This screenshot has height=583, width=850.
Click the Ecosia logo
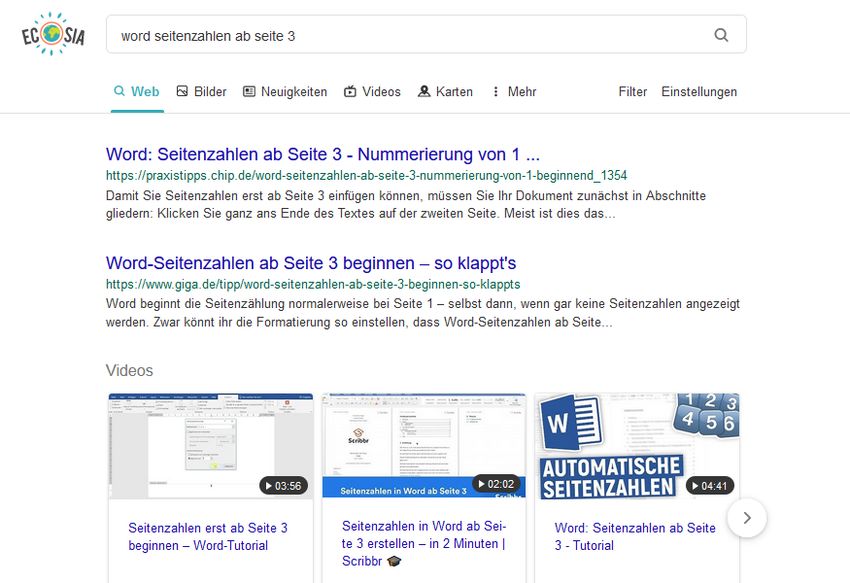pos(53,35)
